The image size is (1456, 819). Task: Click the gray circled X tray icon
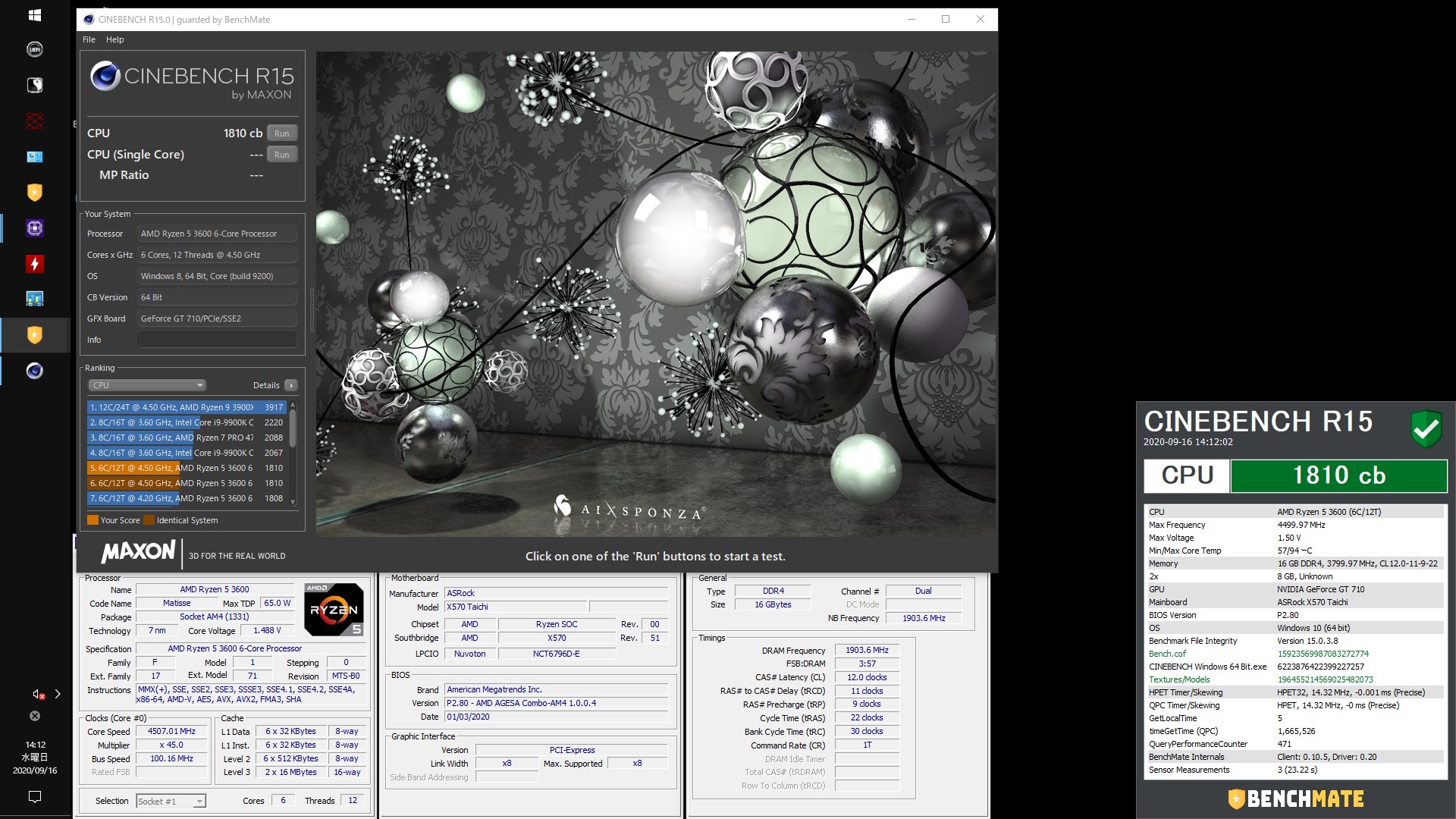35,716
